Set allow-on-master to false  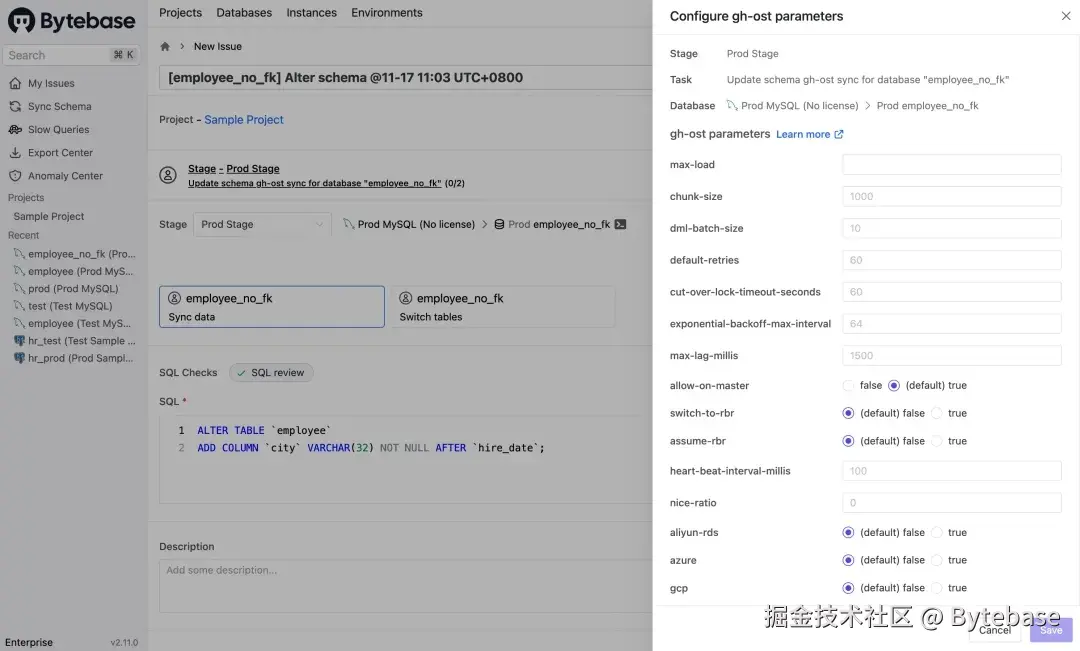click(848, 386)
